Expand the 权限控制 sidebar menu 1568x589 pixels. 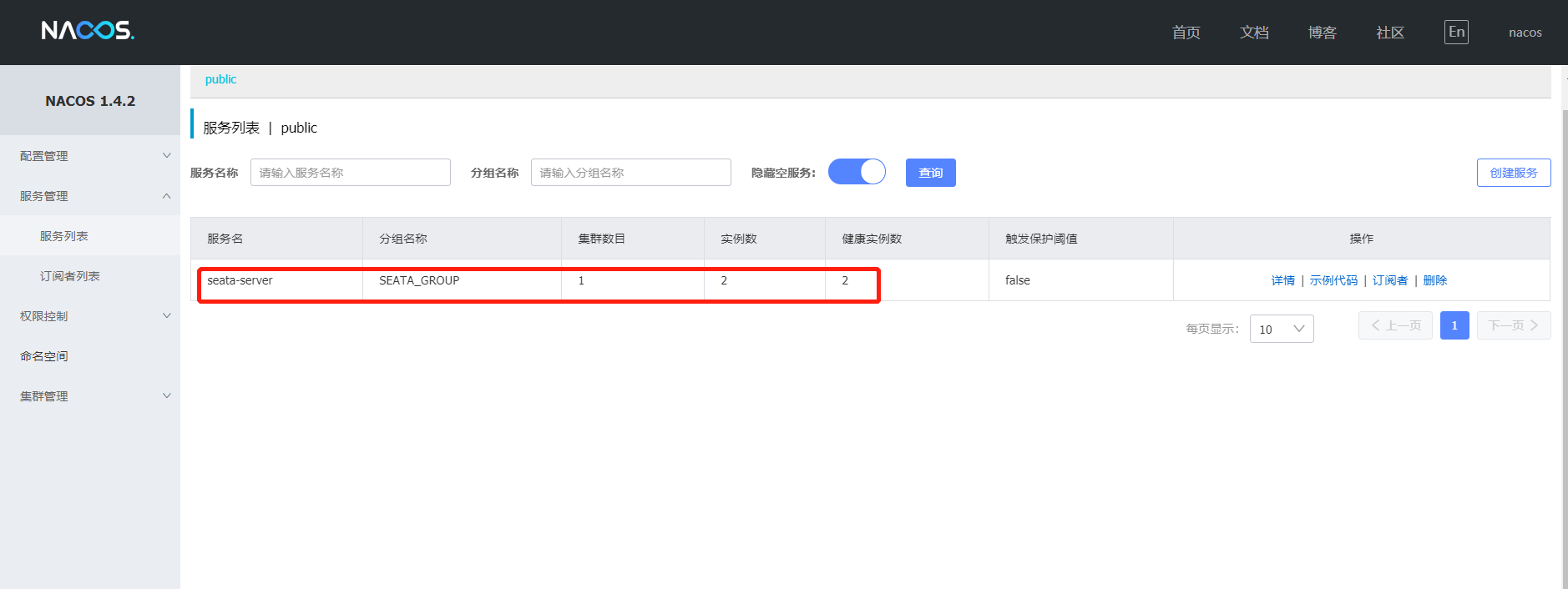pyautogui.click(x=90, y=316)
